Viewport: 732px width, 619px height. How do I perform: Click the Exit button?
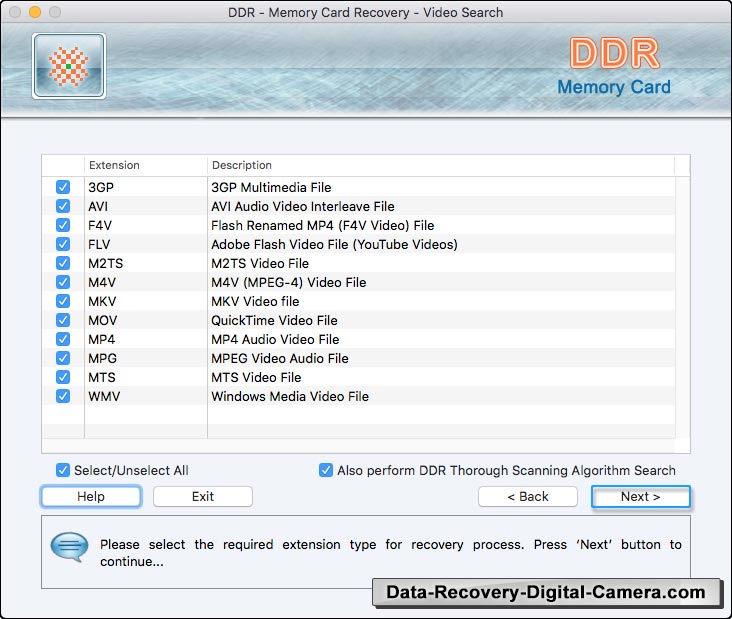coord(203,496)
